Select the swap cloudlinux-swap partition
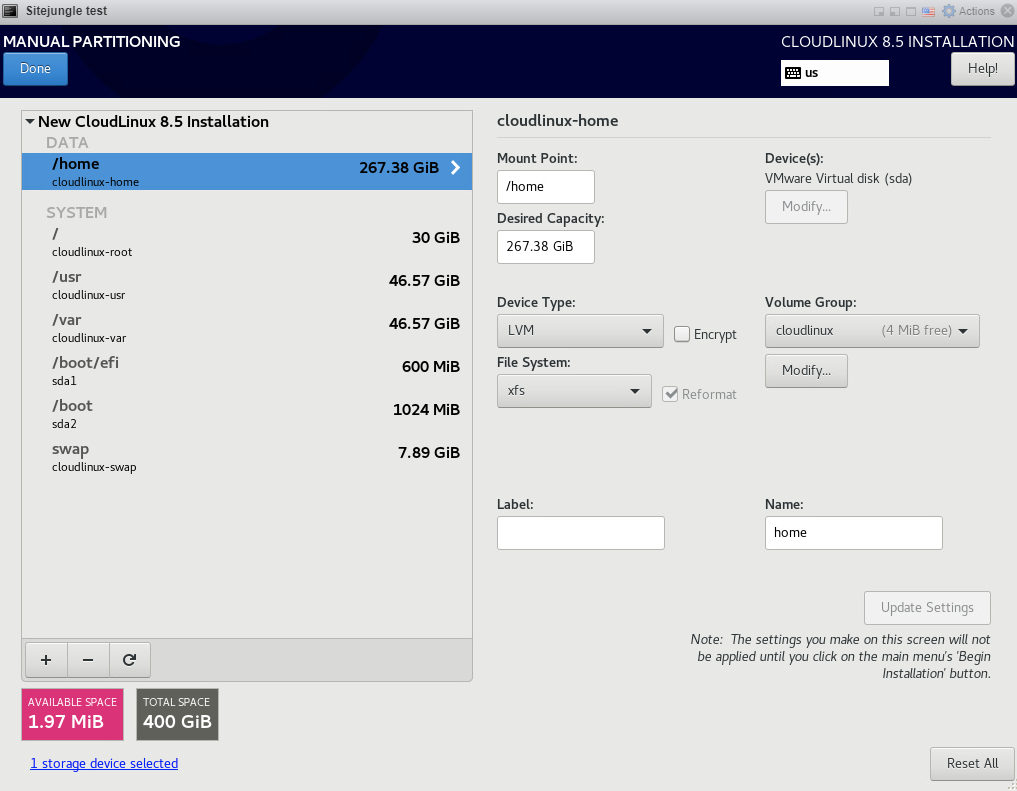This screenshot has height=791, width=1017. 246,457
